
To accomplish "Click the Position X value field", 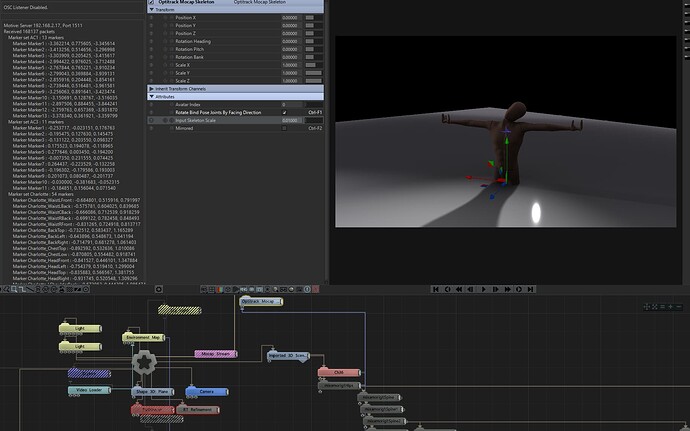I will pyautogui.click(x=292, y=18).
